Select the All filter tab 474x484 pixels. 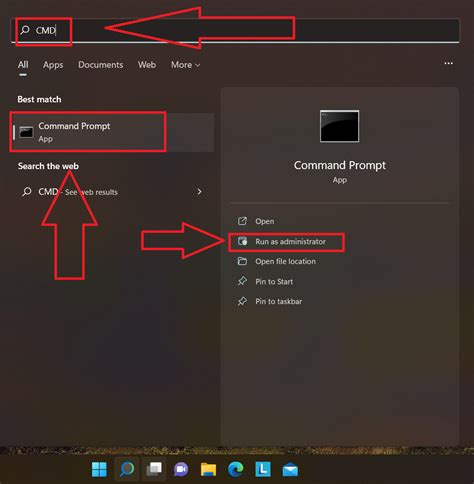[23, 65]
